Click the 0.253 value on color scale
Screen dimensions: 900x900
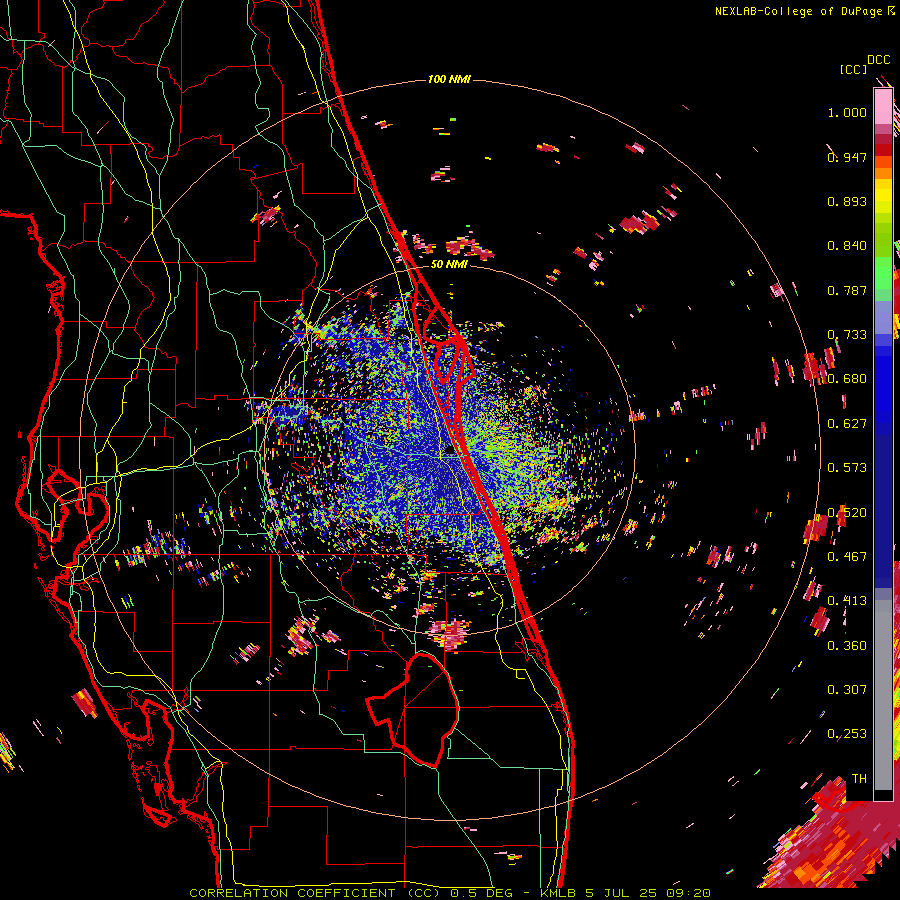click(x=847, y=734)
